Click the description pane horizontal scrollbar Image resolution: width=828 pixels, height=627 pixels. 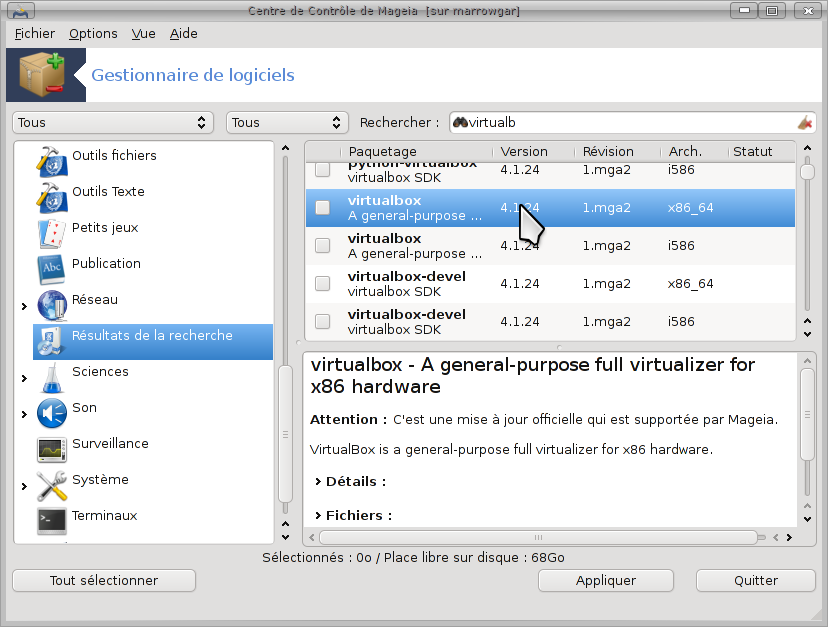coord(538,537)
